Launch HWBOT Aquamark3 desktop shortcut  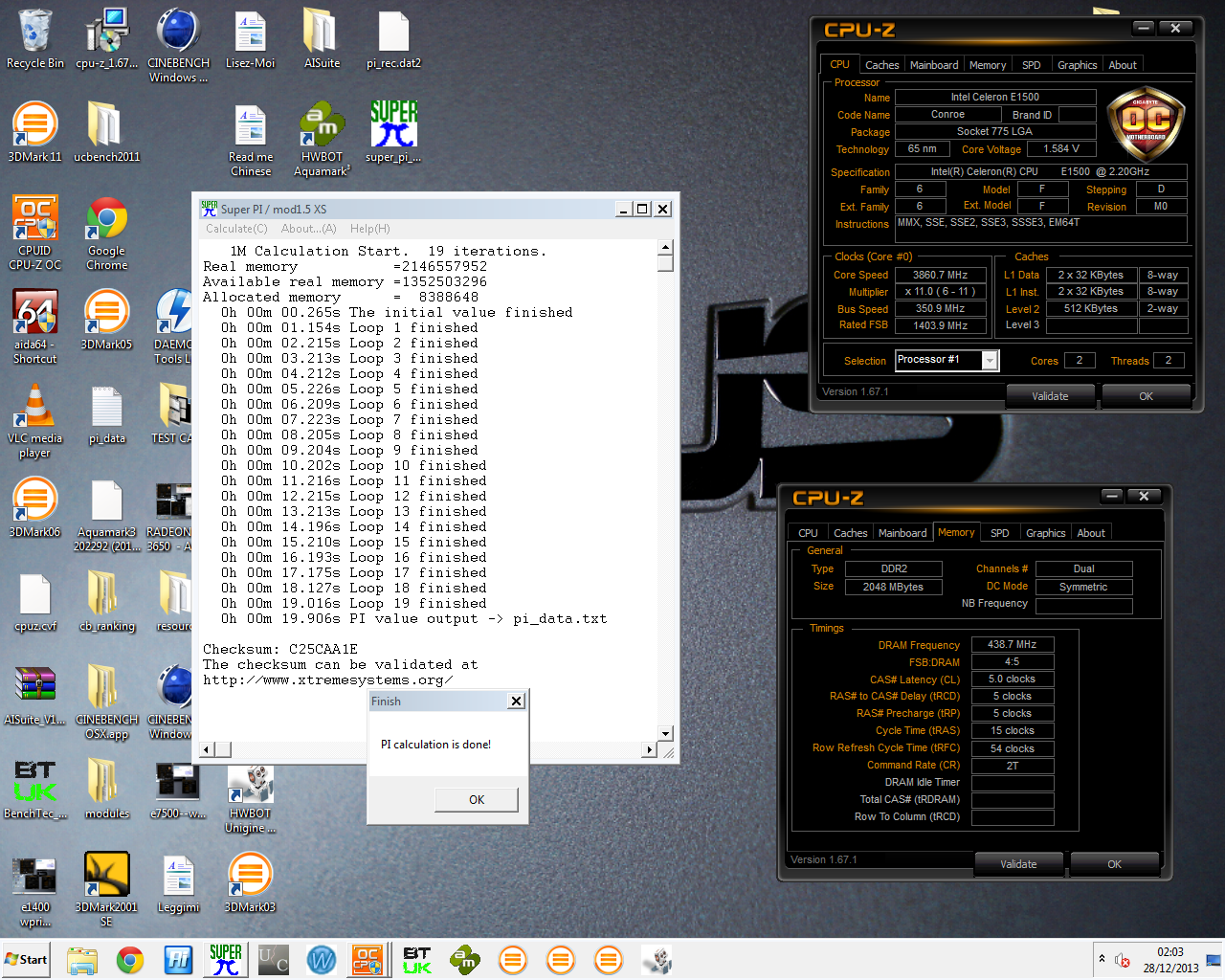tap(322, 139)
